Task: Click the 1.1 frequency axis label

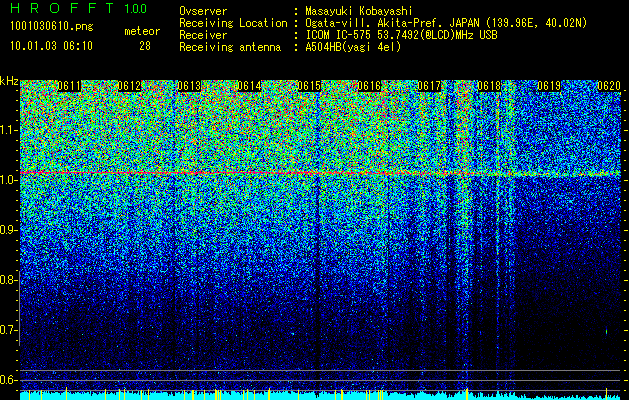Action: [x=7, y=130]
